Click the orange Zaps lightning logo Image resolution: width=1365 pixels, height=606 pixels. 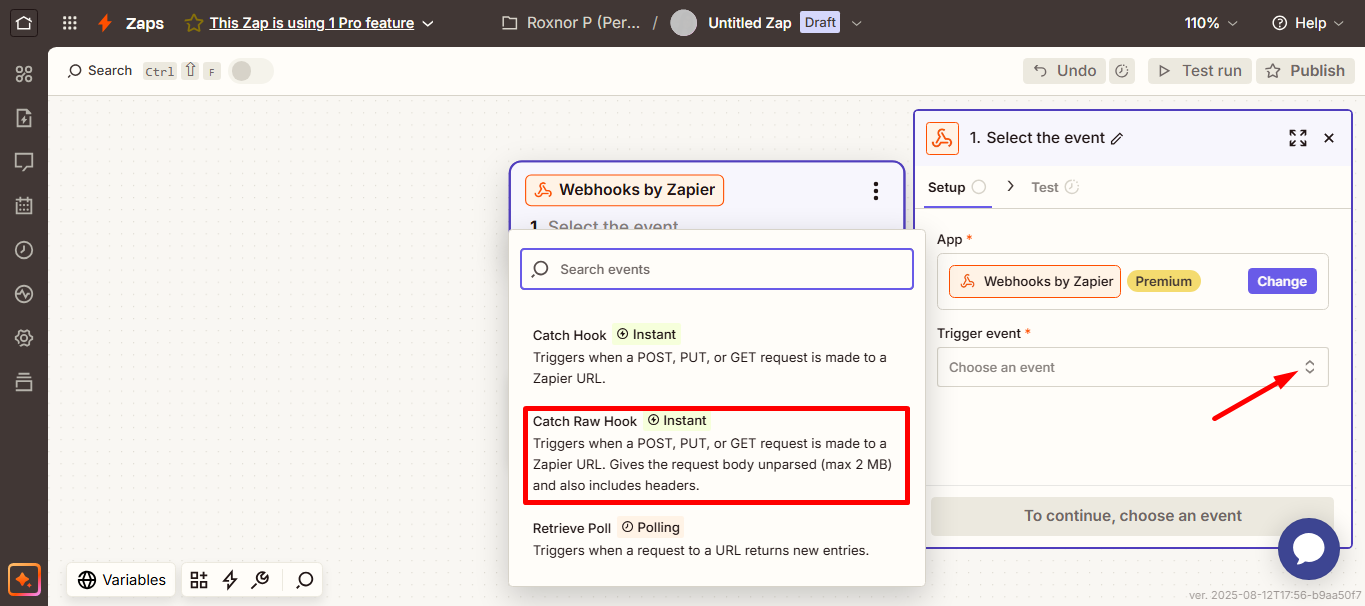[105, 23]
